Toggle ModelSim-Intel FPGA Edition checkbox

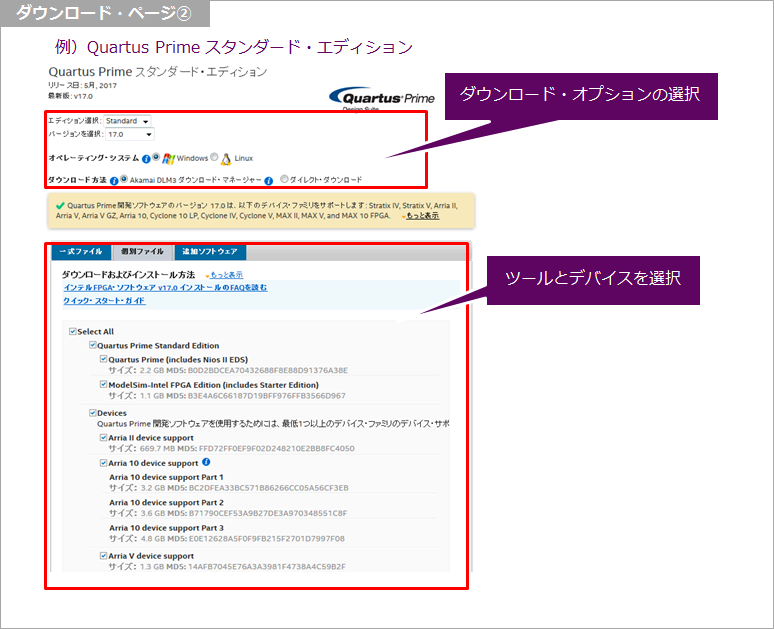[103, 384]
